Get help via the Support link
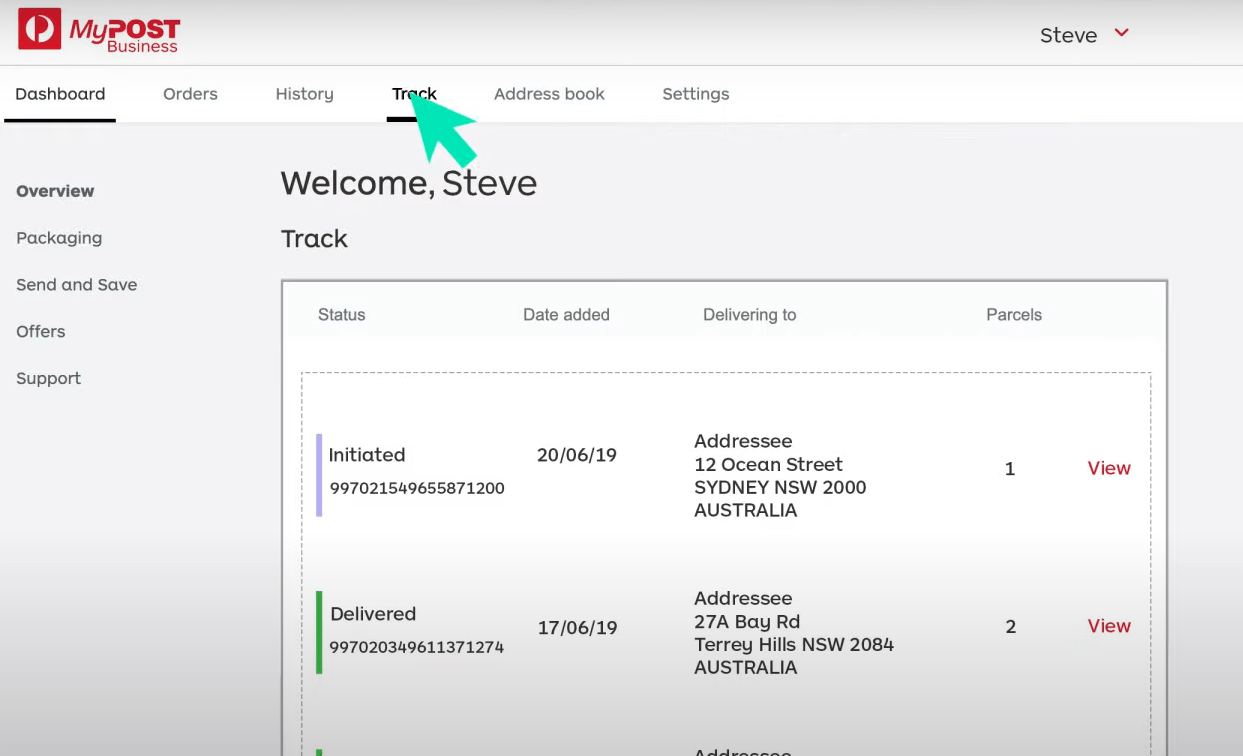This screenshot has width=1243, height=756. [48, 378]
